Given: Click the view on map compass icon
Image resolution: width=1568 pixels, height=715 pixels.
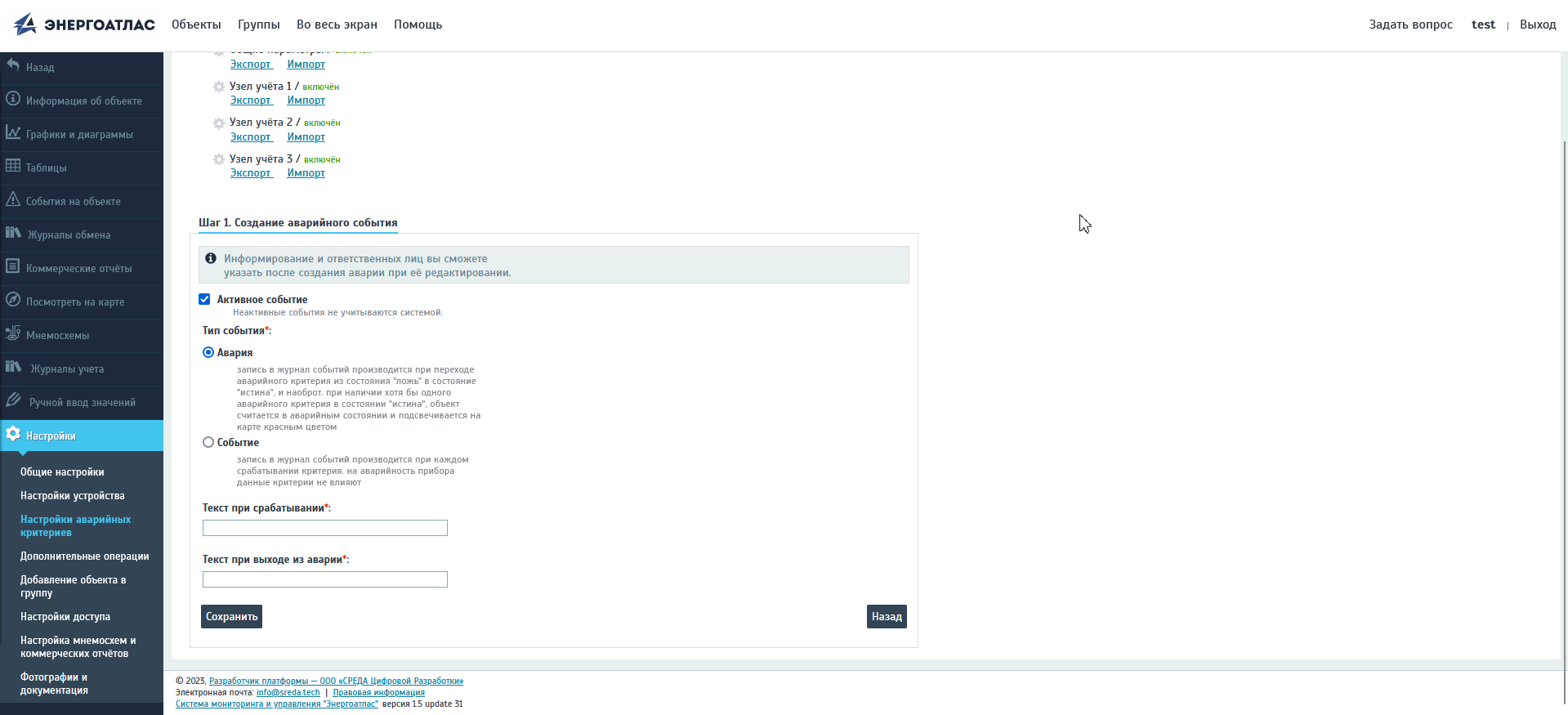Looking at the screenshot, I should (x=13, y=300).
